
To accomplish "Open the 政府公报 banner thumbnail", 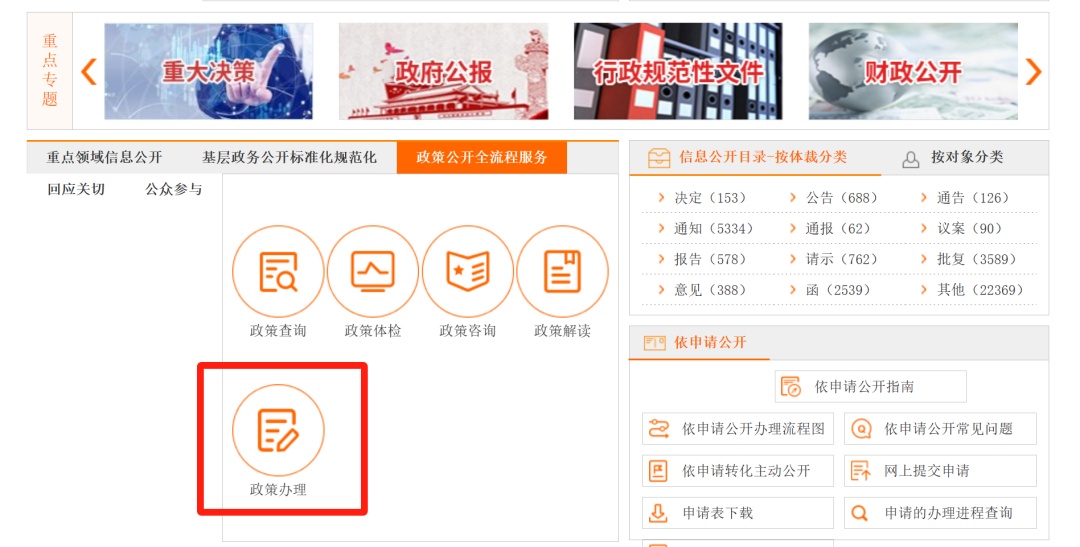I will tap(444, 71).
